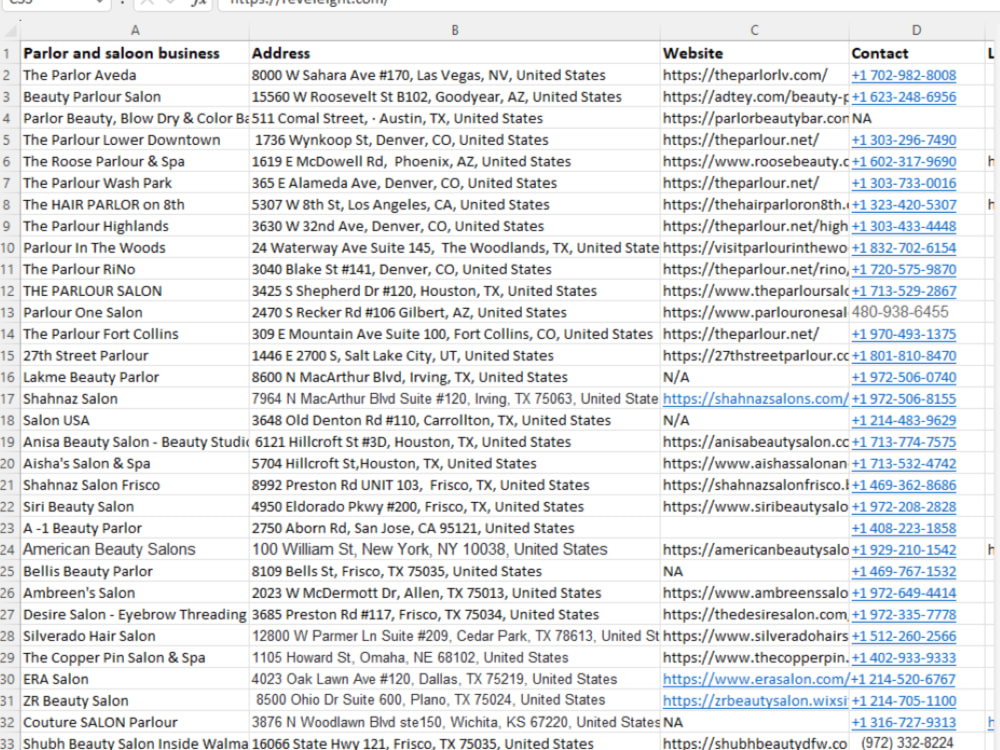Select cell 'The Parlor Aveda'
Image resolution: width=1000 pixels, height=750 pixels.
click(135, 75)
